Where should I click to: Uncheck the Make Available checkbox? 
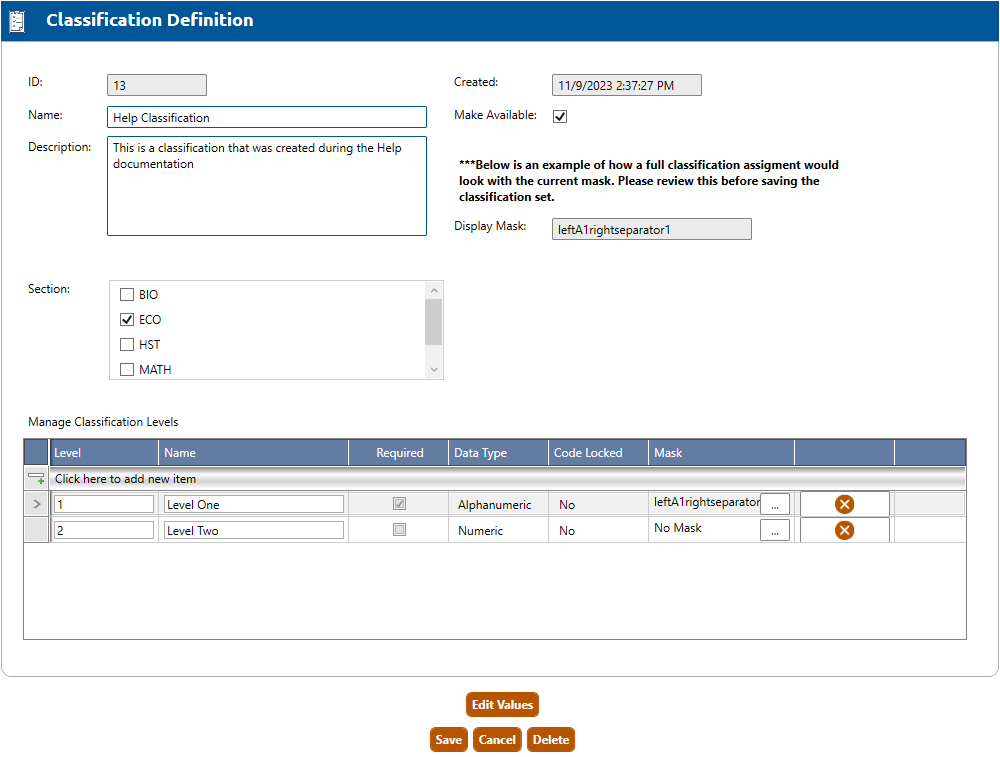(560, 116)
